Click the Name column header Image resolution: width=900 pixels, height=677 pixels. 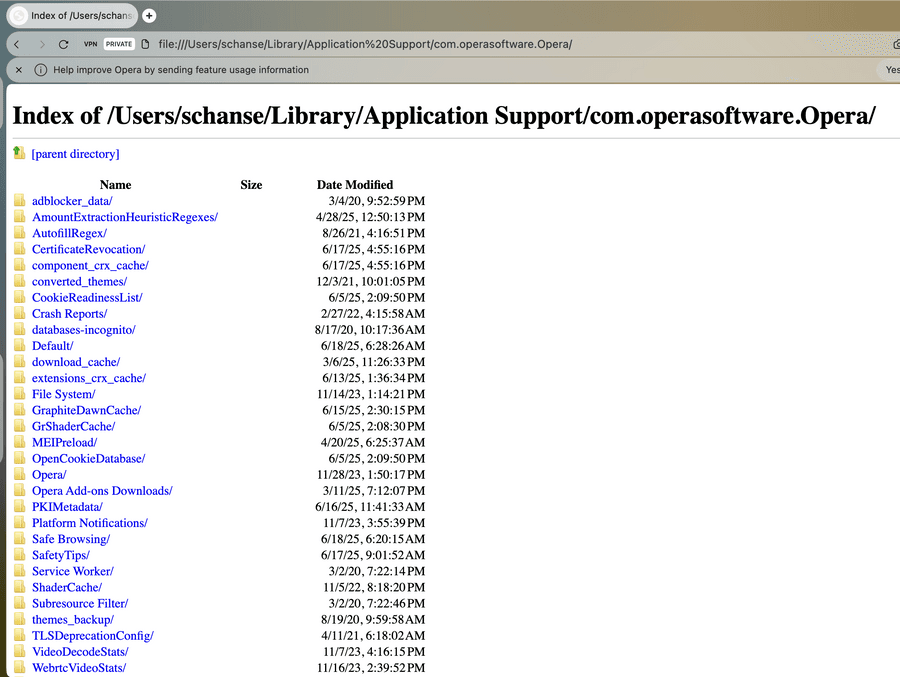click(115, 185)
